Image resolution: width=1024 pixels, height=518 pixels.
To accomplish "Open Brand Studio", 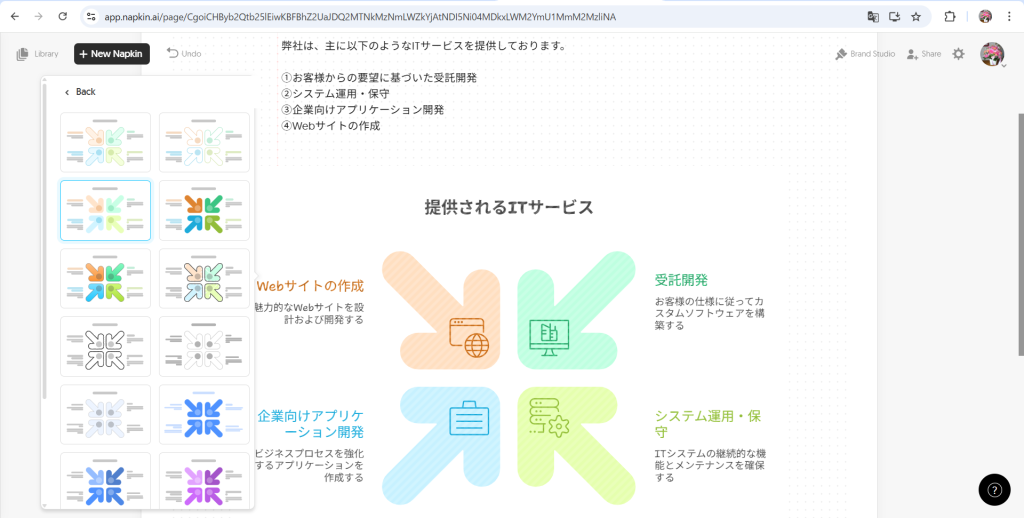I will click(x=865, y=54).
